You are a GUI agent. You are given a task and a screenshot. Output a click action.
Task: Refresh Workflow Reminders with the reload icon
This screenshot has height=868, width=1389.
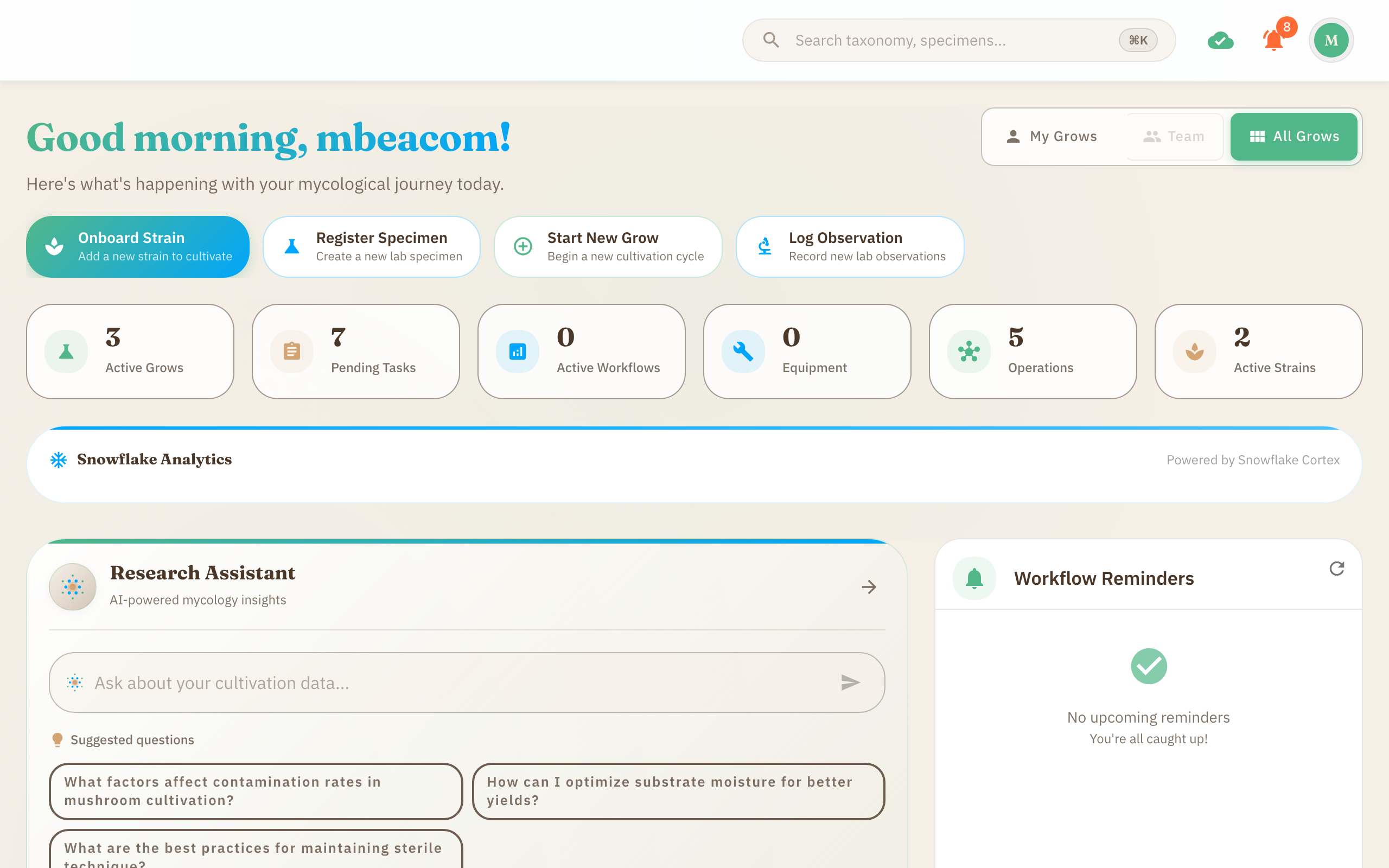1337,569
